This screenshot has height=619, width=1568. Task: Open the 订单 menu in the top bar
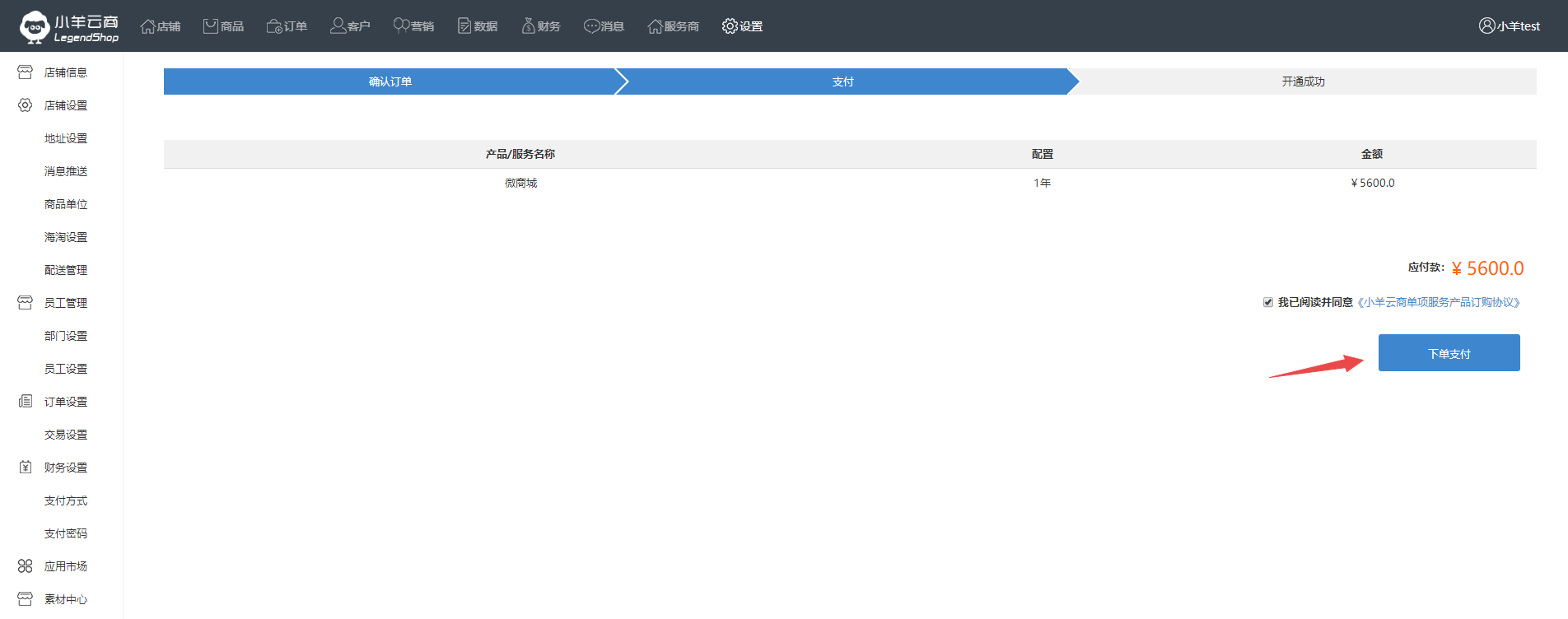click(287, 26)
